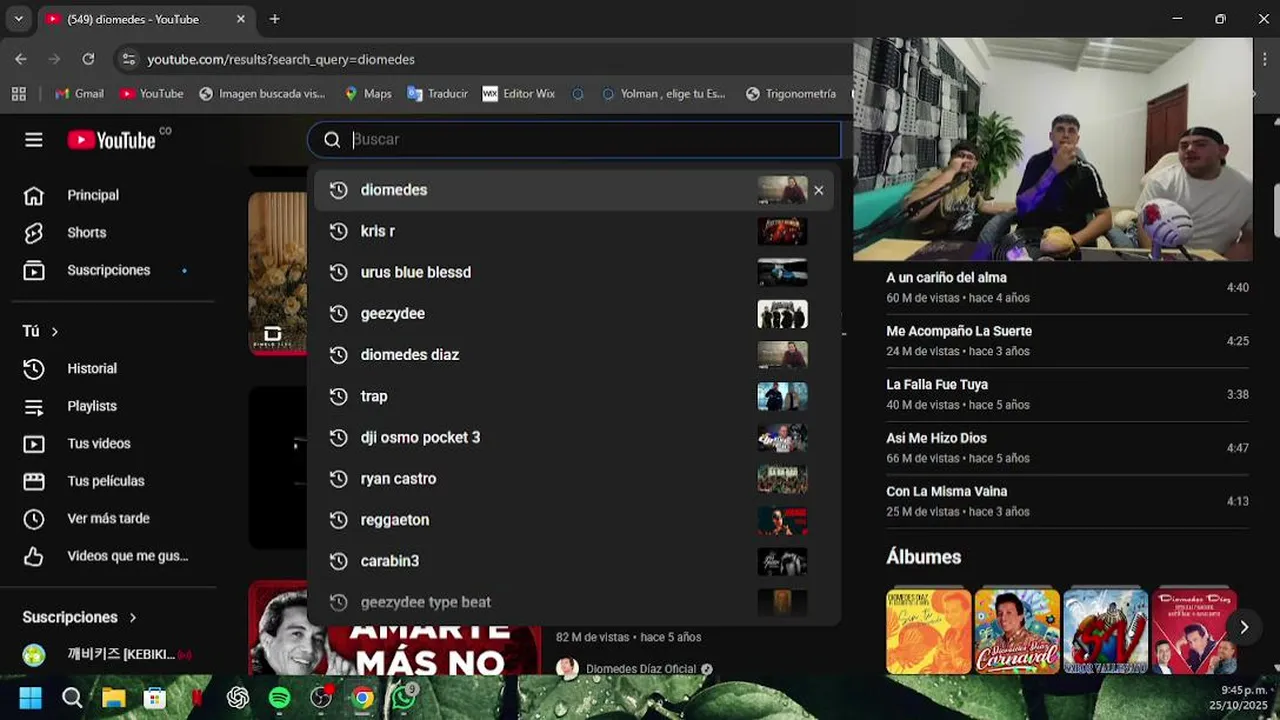Click Chrome icon in taskbar

(x=362, y=698)
